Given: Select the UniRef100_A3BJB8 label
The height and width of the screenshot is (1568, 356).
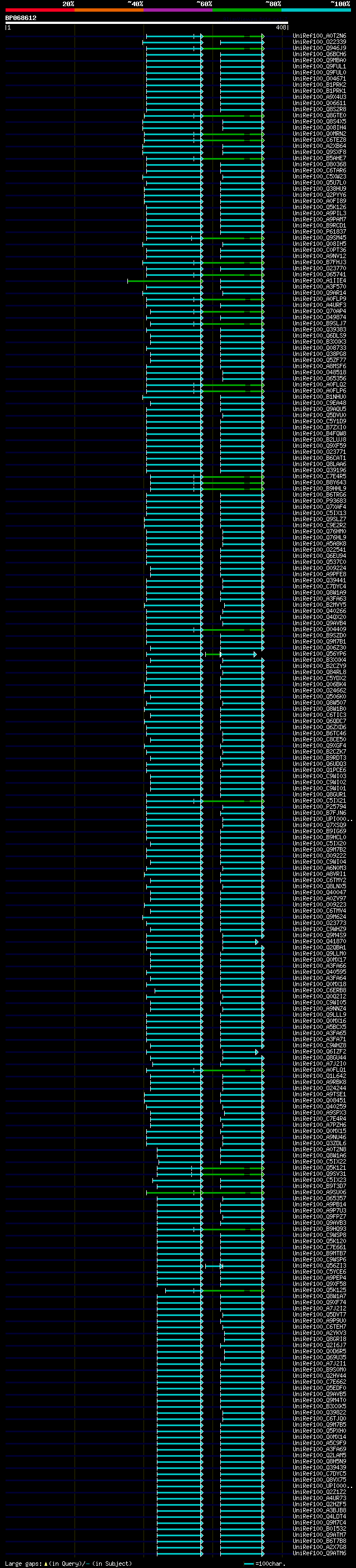Looking at the screenshot, I should [x=319, y=1510].
